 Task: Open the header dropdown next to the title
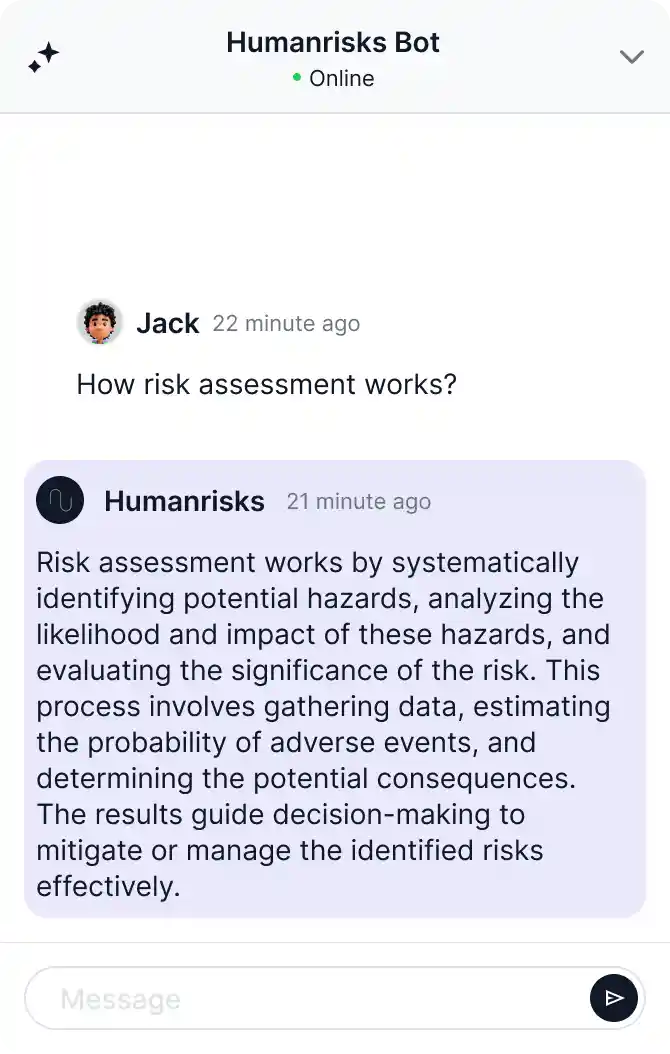point(631,57)
